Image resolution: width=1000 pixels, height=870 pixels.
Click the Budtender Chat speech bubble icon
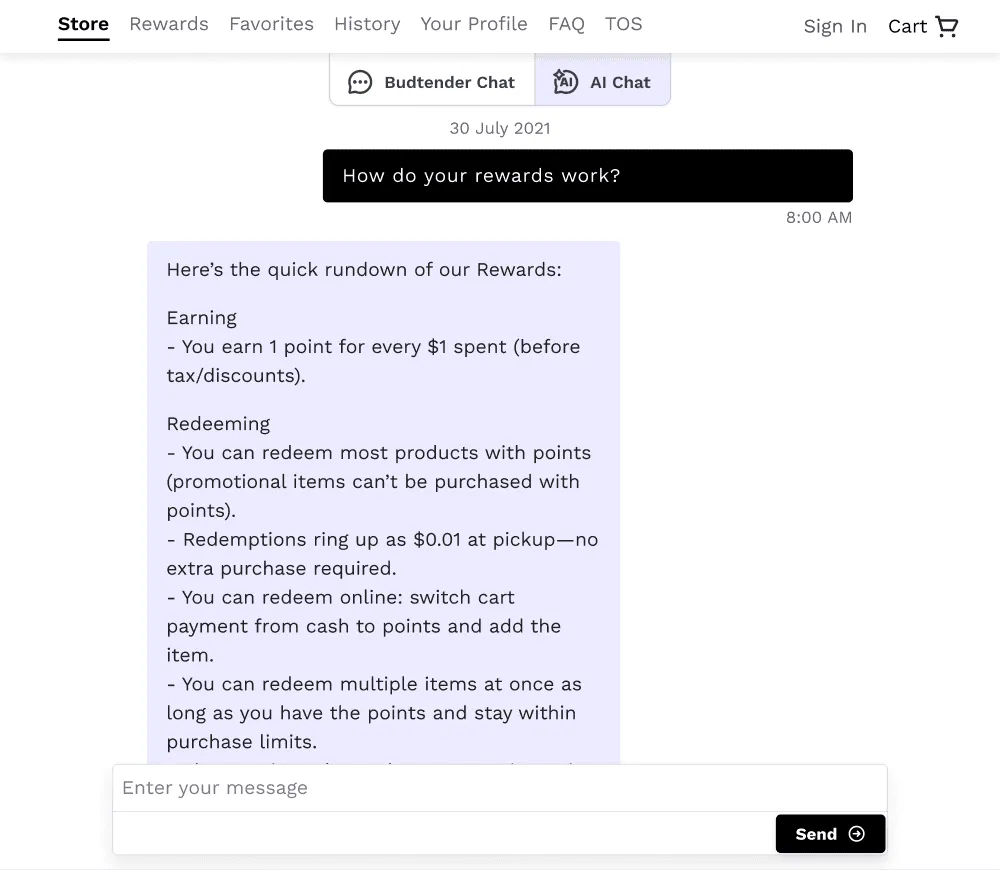[360, 82]
